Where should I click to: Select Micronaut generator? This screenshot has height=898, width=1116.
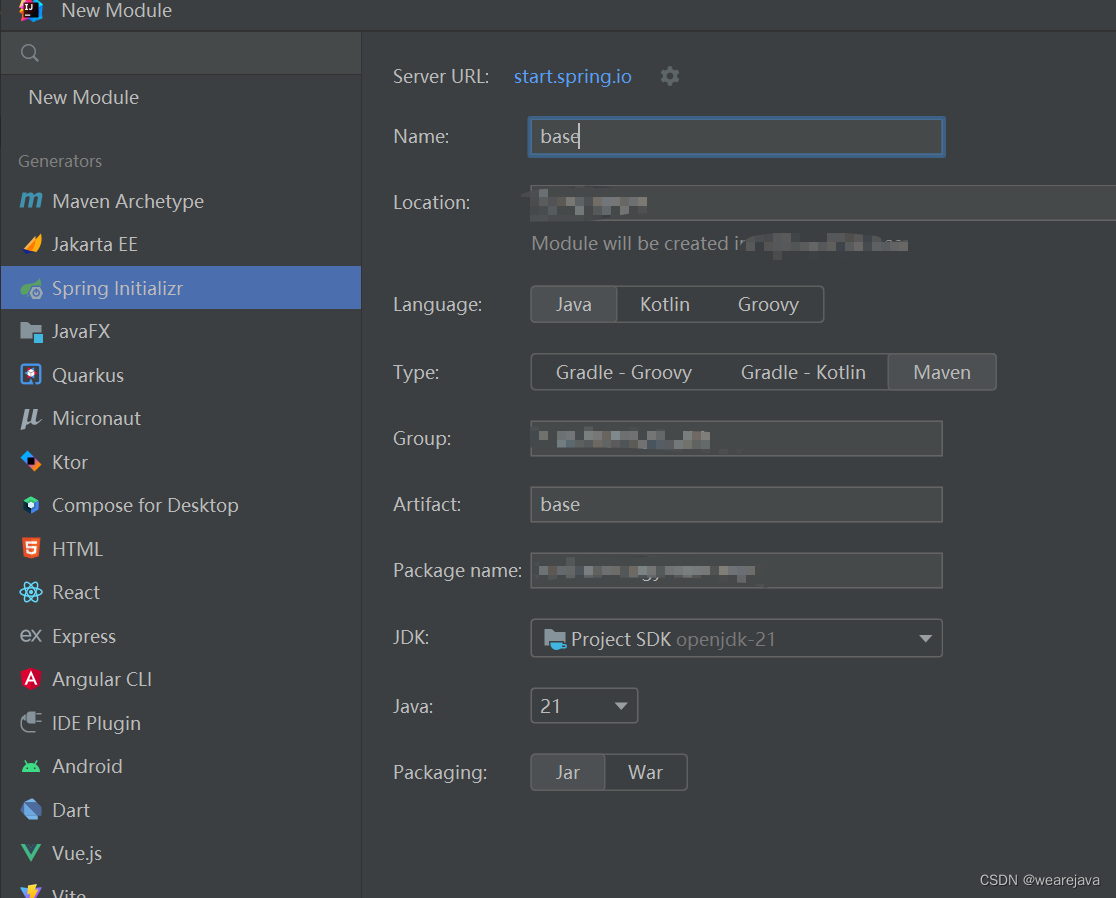[x=181, y=418]
